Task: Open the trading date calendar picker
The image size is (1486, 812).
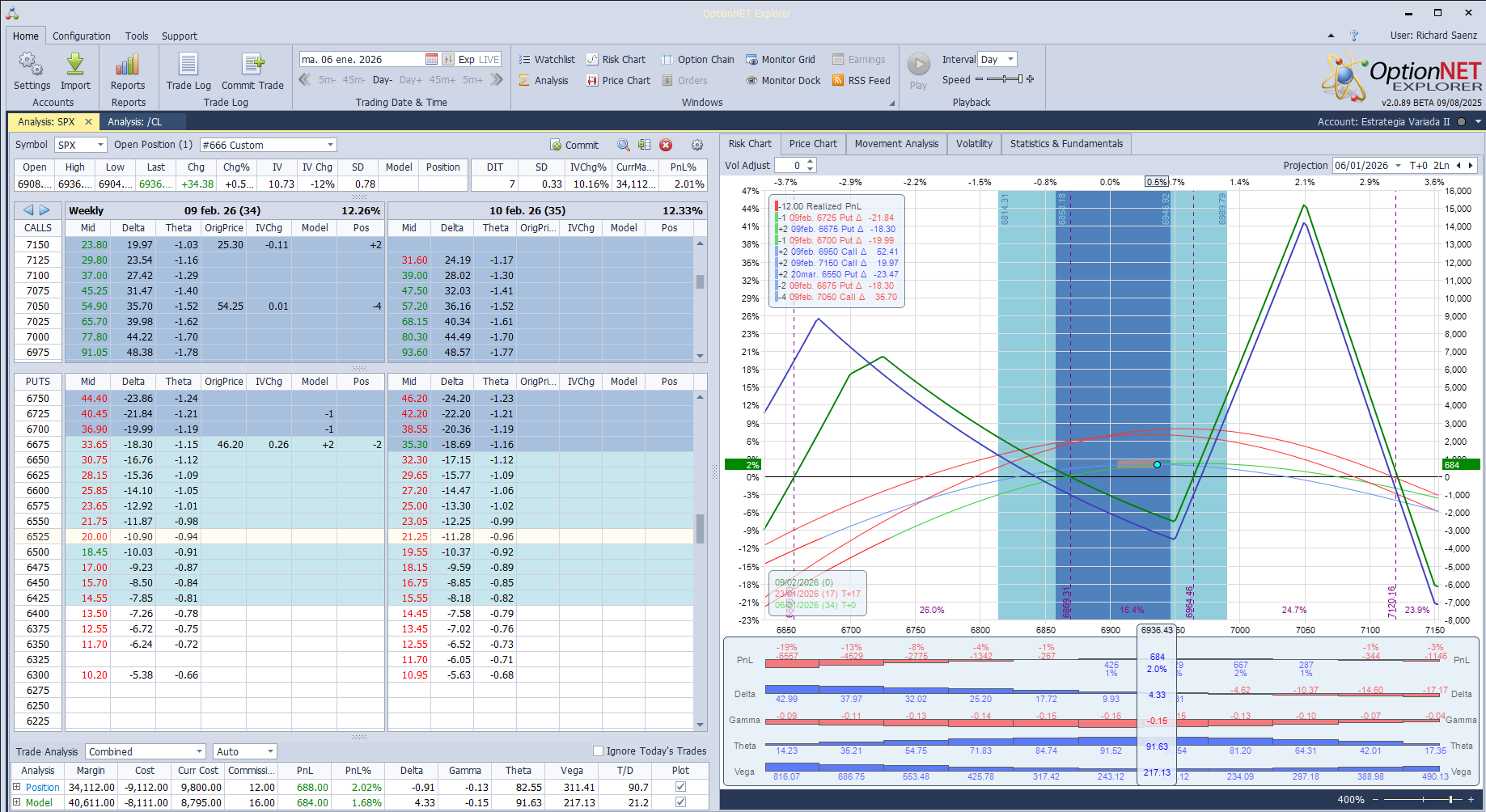Action: [431, 59]
